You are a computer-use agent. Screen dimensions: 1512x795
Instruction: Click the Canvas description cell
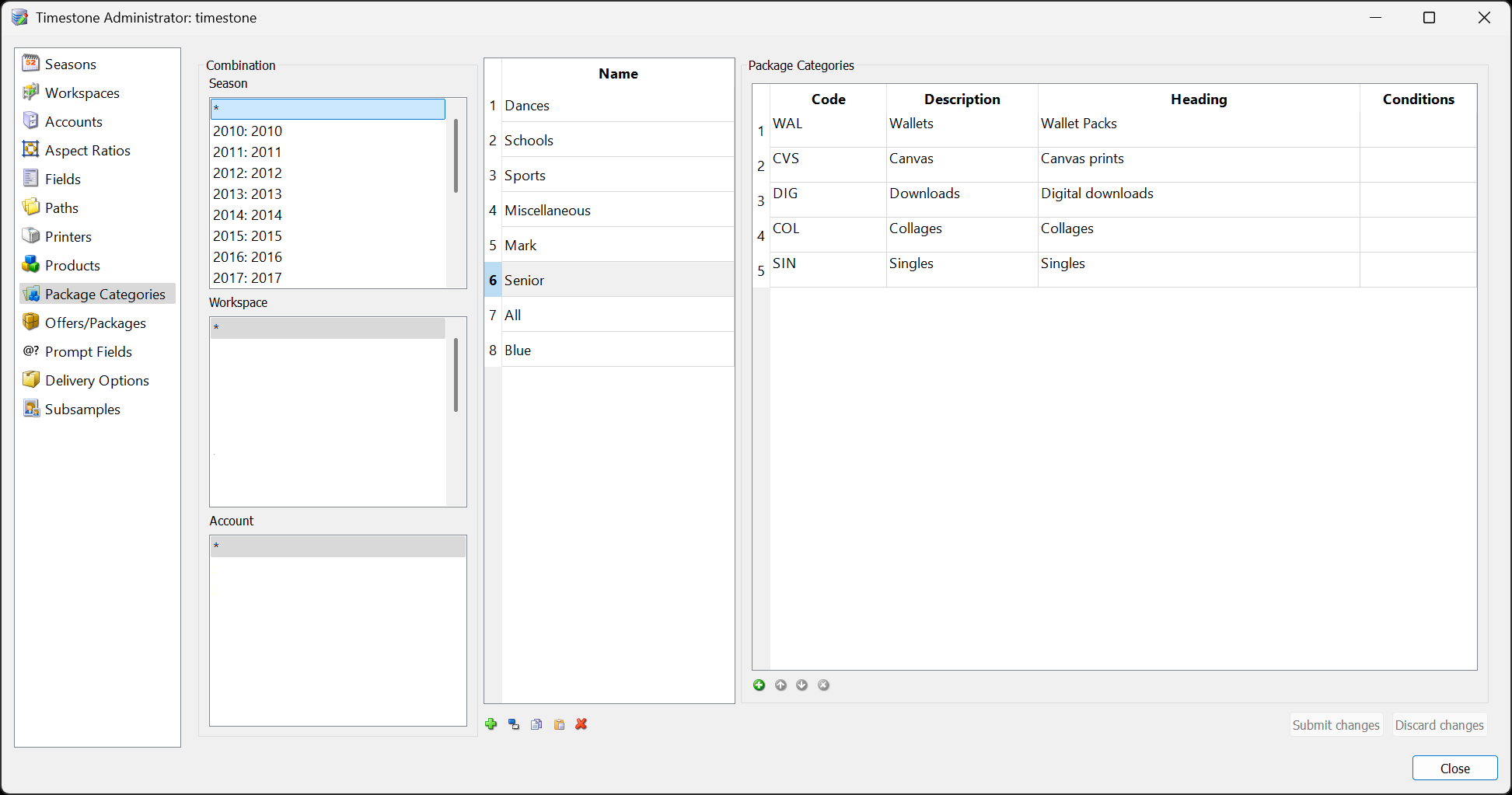(x=962, y=165)
